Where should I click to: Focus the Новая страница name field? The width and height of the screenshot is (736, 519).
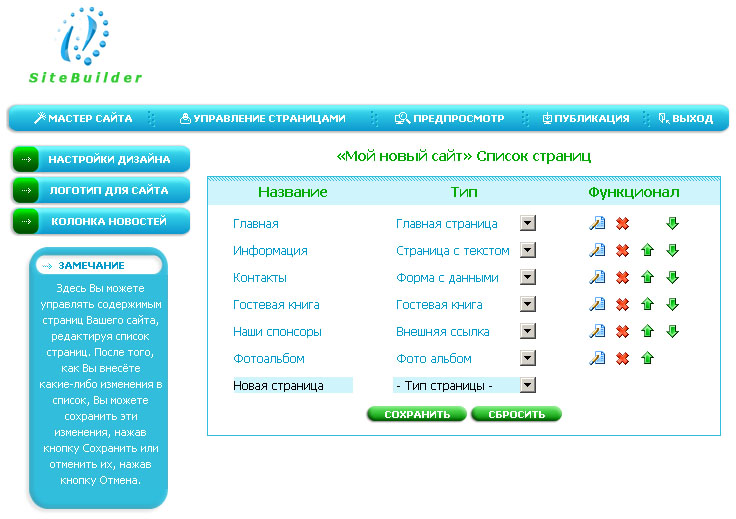tap(293, 385)
